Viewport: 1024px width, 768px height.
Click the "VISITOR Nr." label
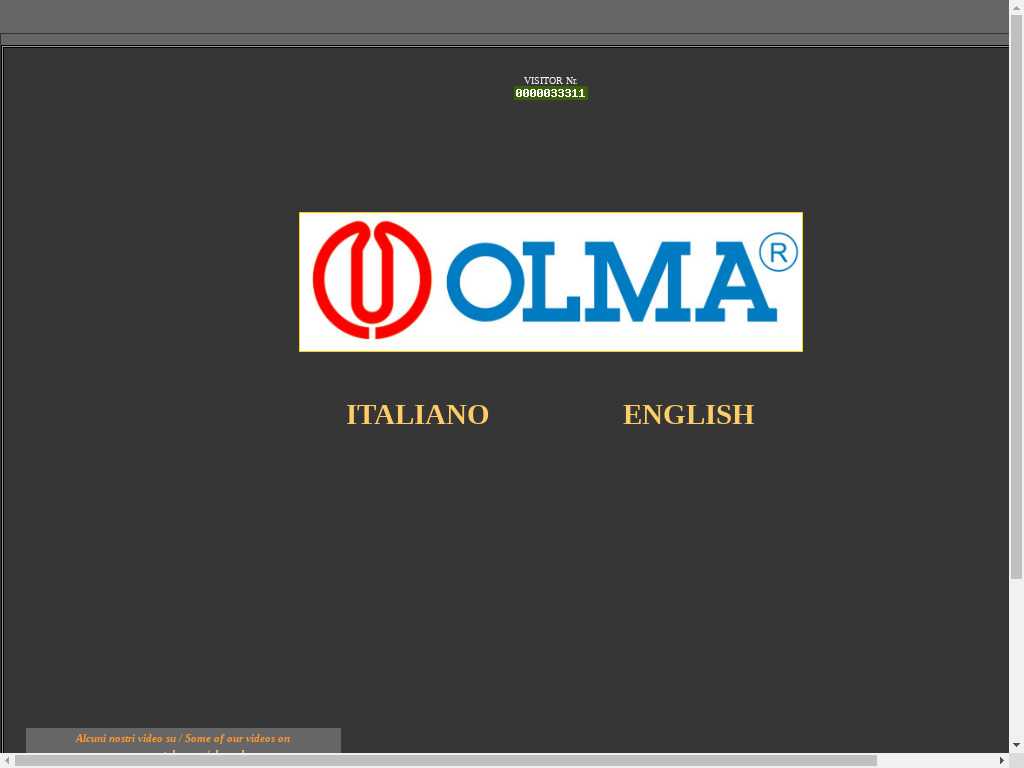pyautogui.click(x=550, y=80)
